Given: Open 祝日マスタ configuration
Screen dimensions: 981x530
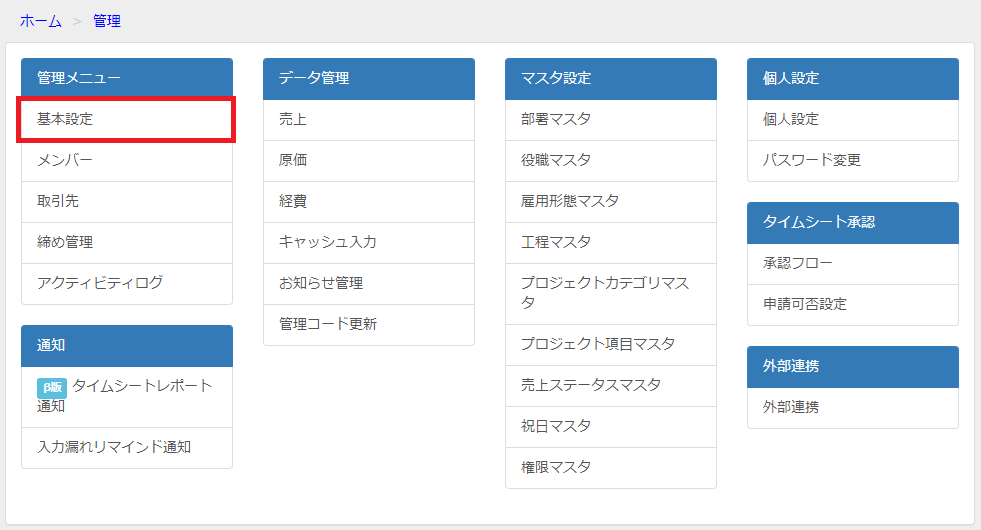Looking at the screenshot, I should [x=611, y=427].
